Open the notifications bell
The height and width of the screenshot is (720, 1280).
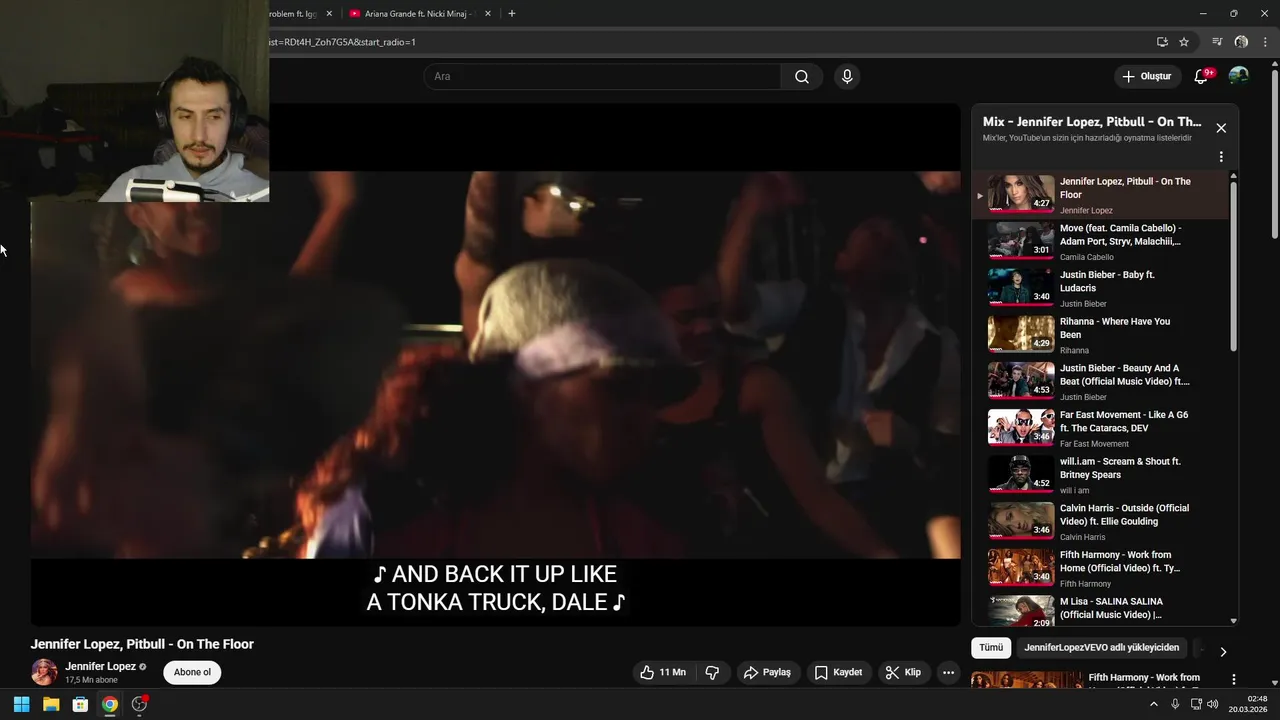pos(1201,77)
